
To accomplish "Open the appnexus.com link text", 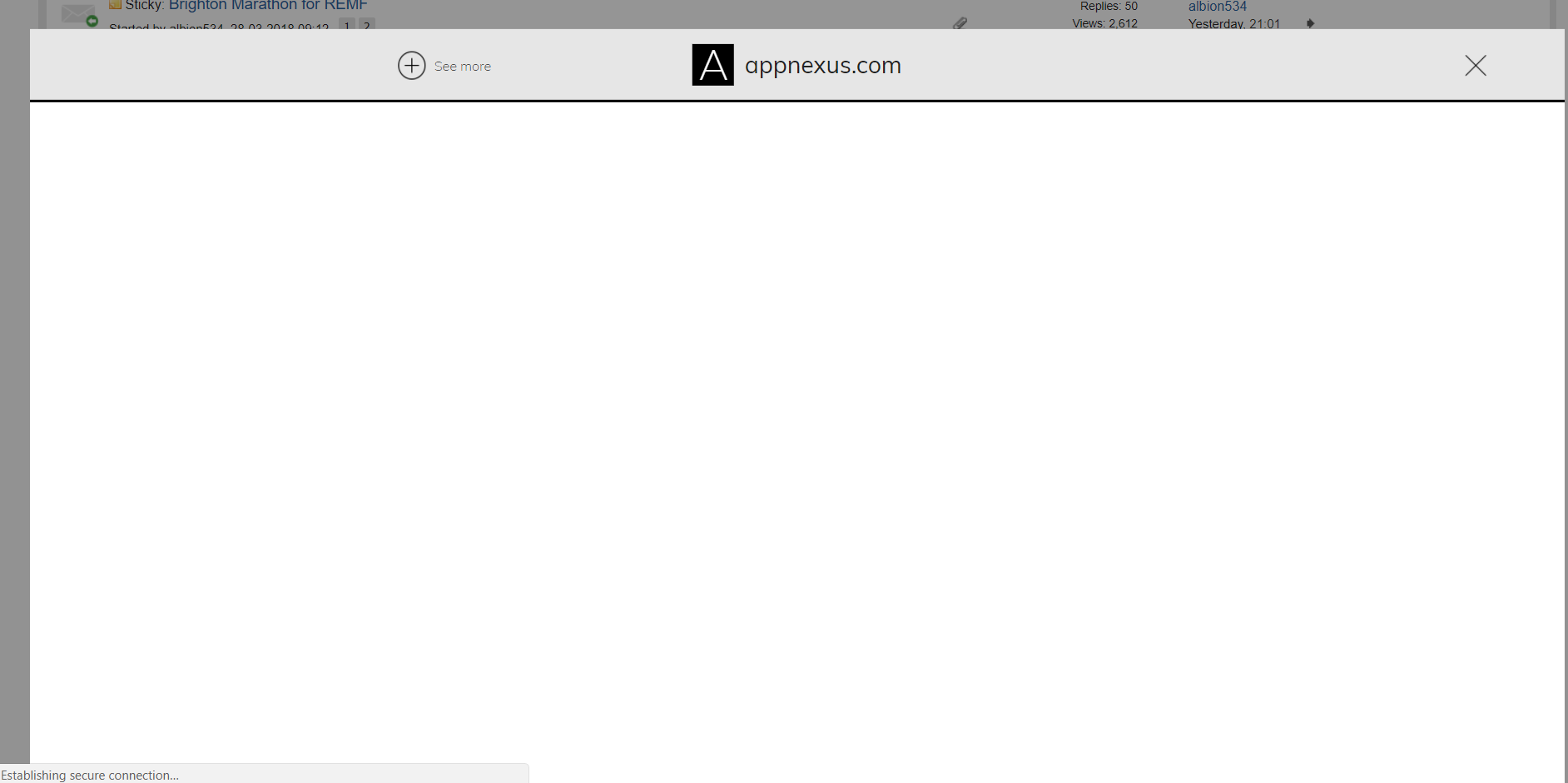I will point(822,65).
